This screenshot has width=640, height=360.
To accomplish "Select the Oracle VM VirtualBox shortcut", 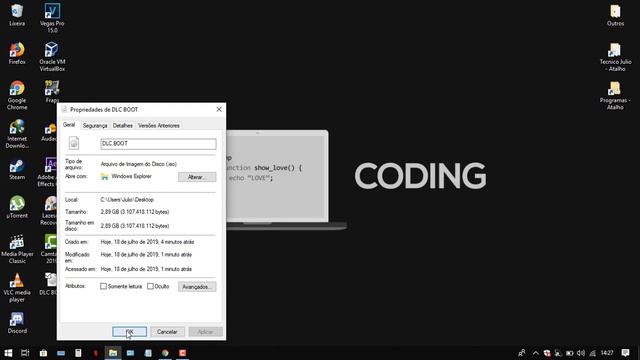I will pyautogui.click(x=52, y=57).
